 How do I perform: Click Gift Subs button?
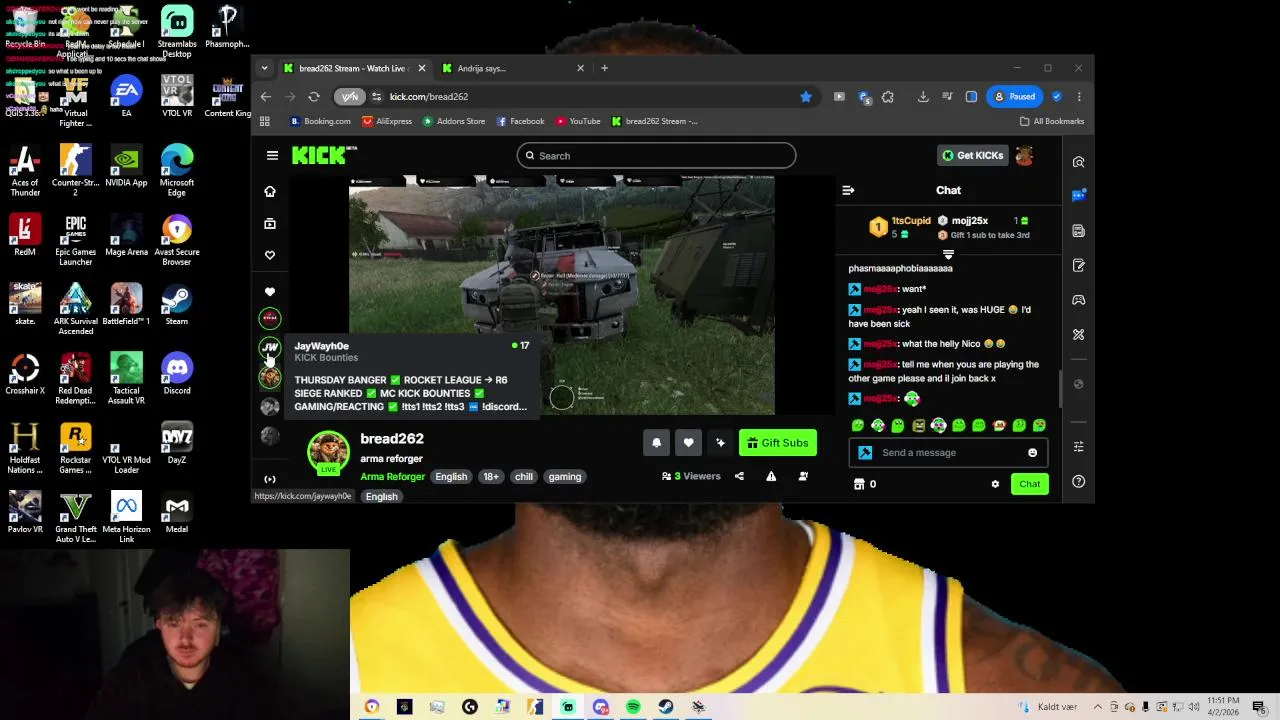[777, 443]
